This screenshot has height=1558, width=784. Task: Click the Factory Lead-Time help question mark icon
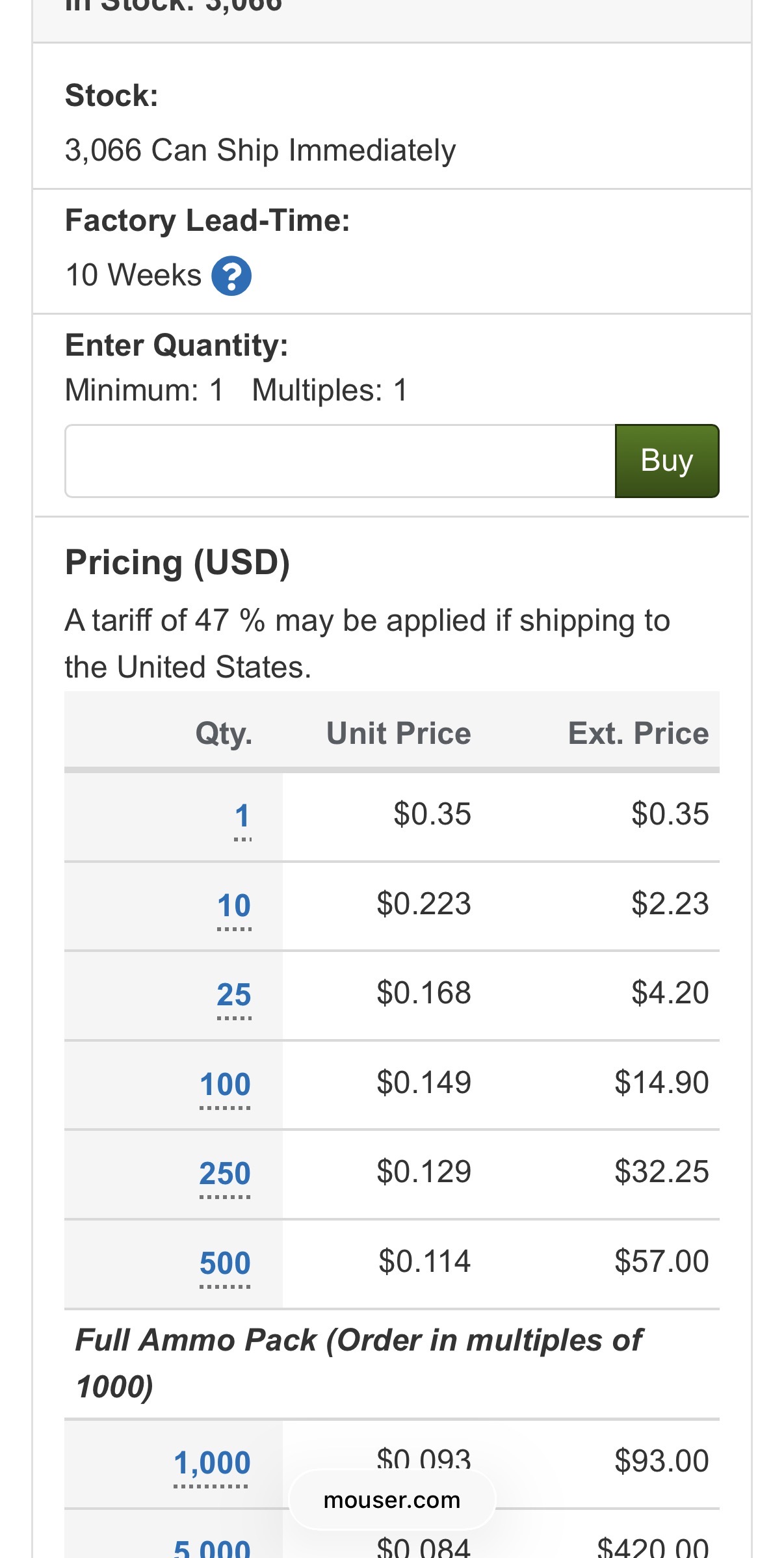point(231,276)
